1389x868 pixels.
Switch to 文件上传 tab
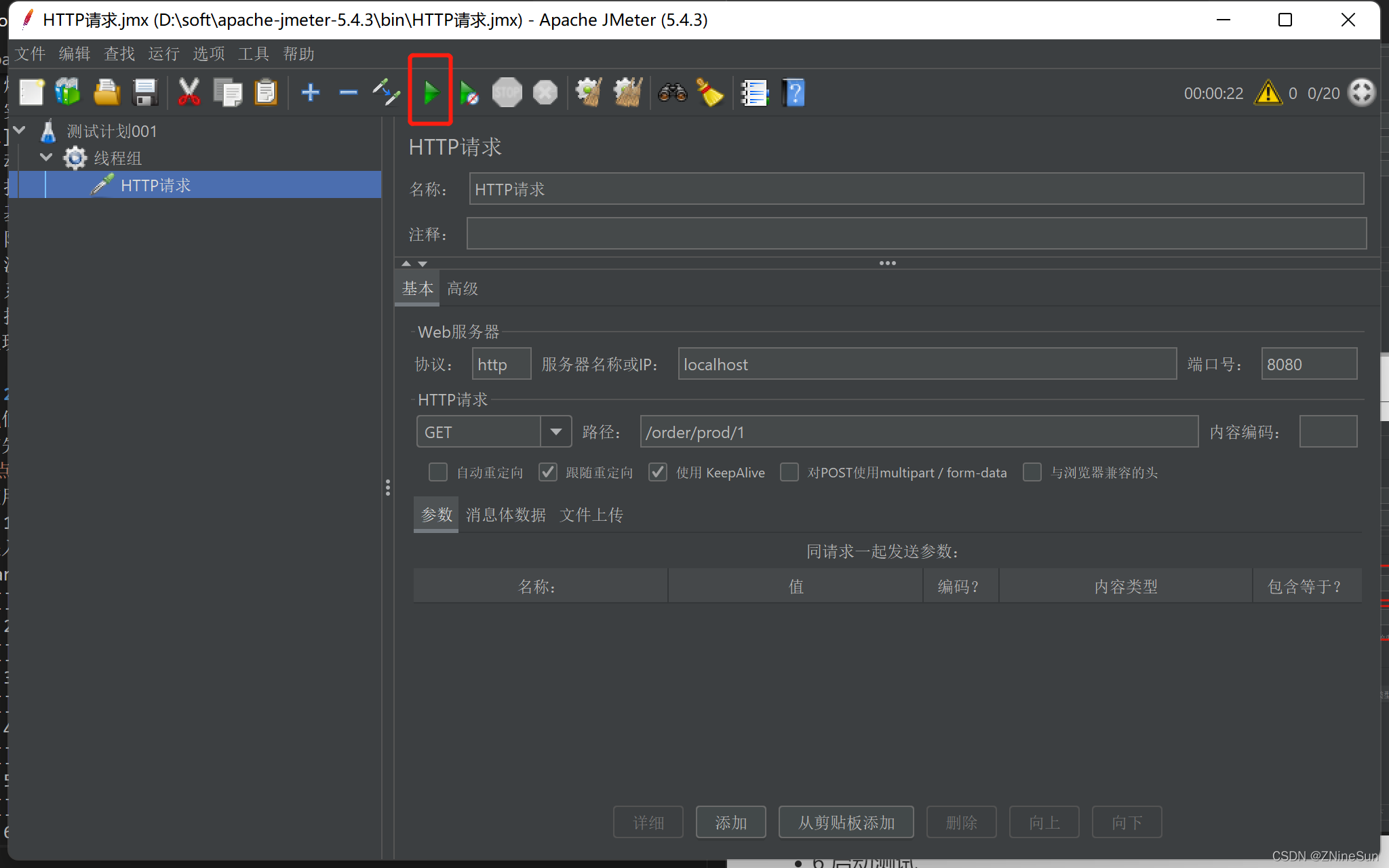point(591,515)
